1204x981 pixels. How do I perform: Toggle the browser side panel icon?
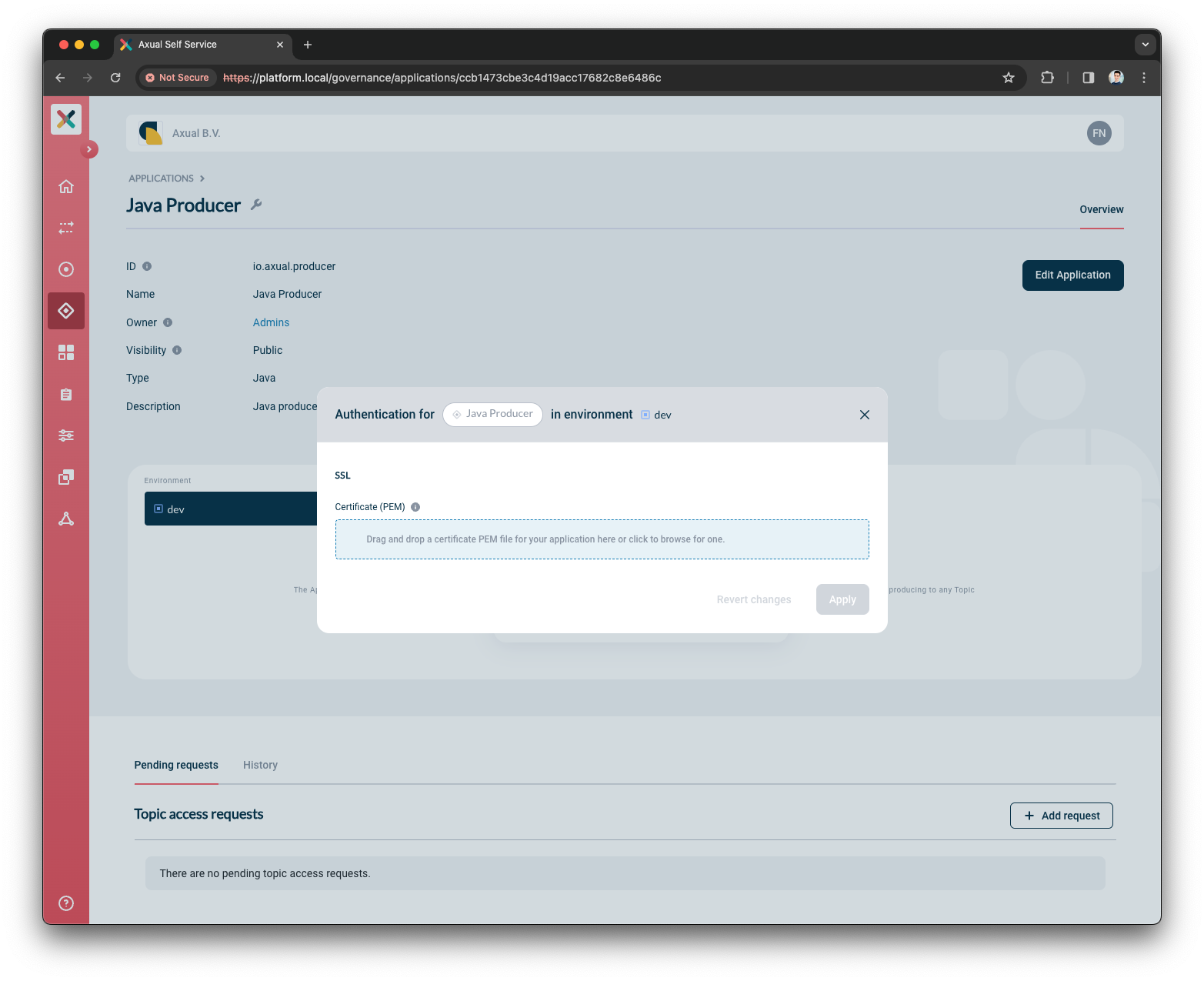[1089, 78]
